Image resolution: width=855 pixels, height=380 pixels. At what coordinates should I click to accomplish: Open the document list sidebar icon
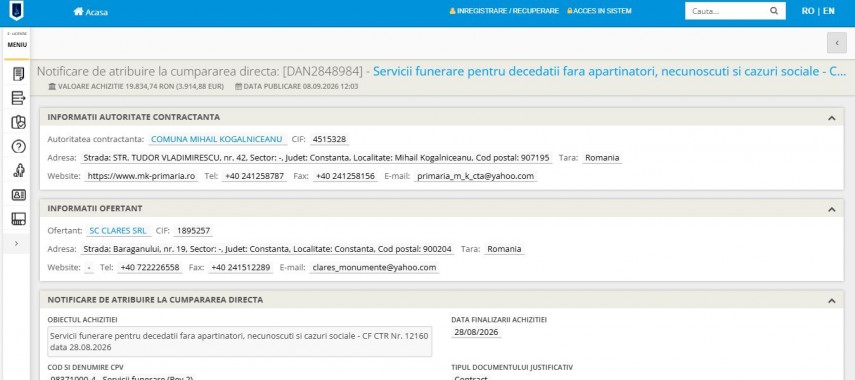[x=19, y=74]
